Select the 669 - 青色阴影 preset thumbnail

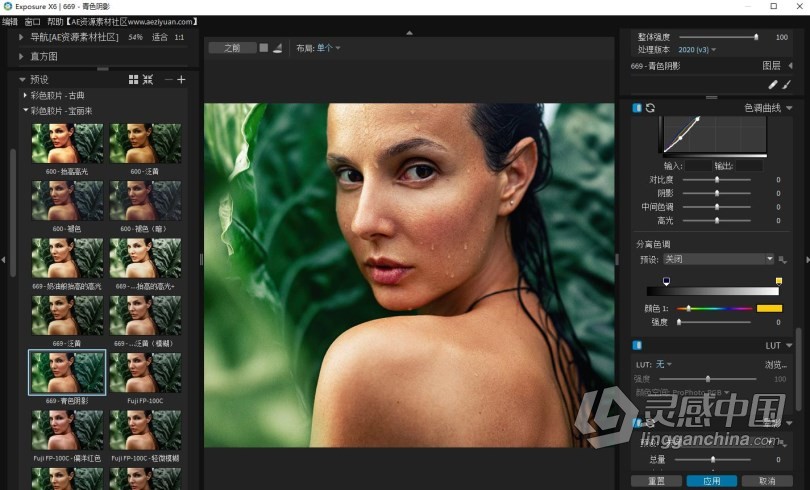click(x=67, y=372)
